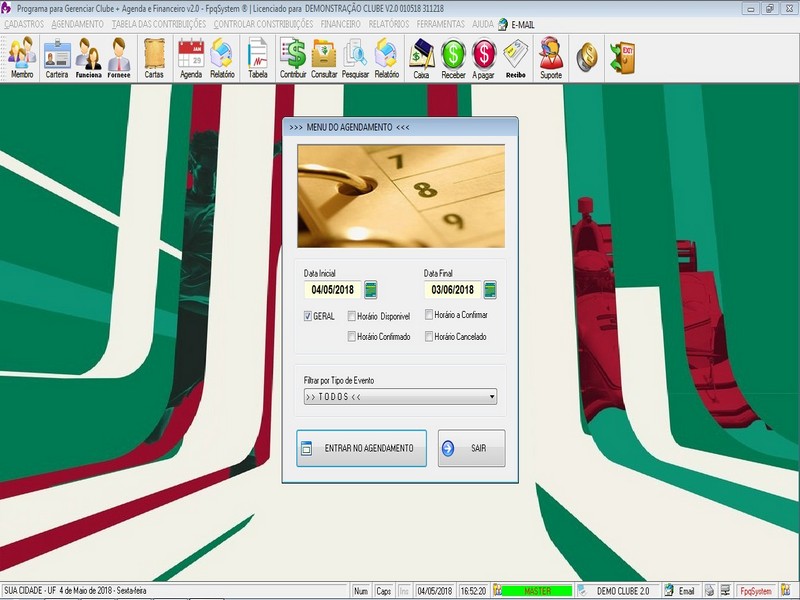Open the A pagar red dollar icon
This screenshot has width=800, height=600.
point(484,58)
